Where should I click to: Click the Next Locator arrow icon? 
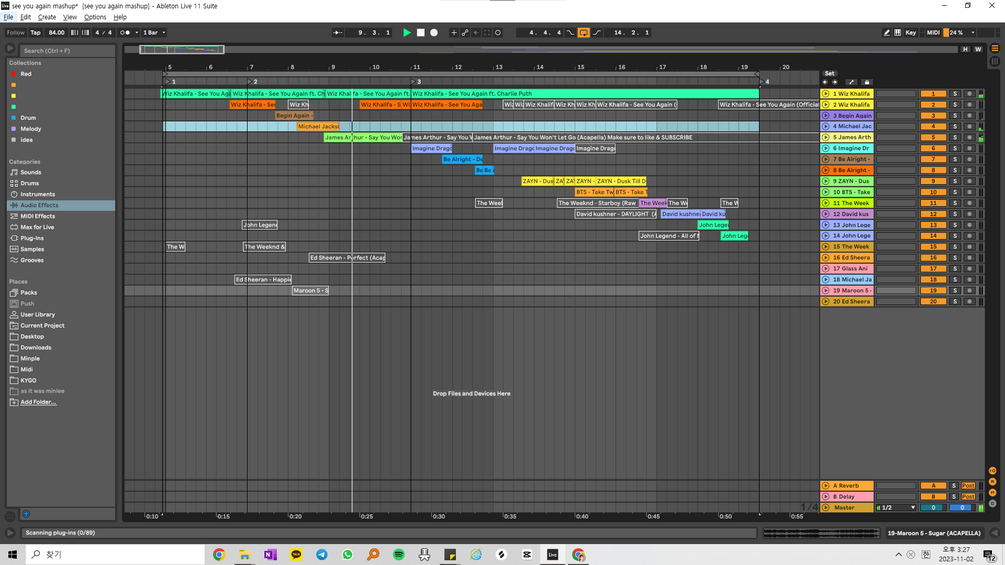tap(835, 82)
